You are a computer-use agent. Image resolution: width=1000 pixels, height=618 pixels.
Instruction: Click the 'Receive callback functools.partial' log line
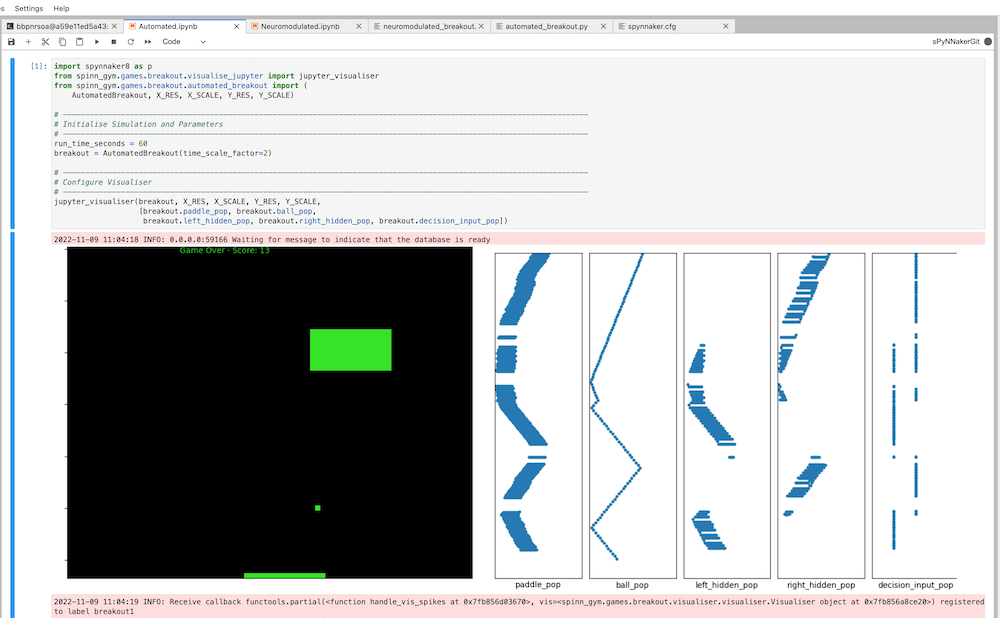[517, 606]
